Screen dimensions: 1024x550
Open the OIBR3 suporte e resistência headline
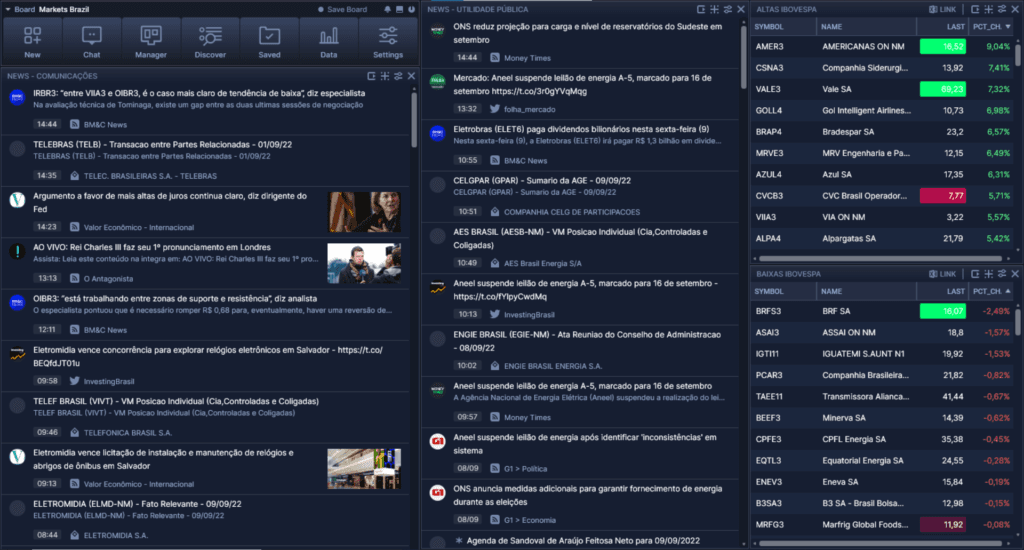pyautogui.click(x=175, y=299)
